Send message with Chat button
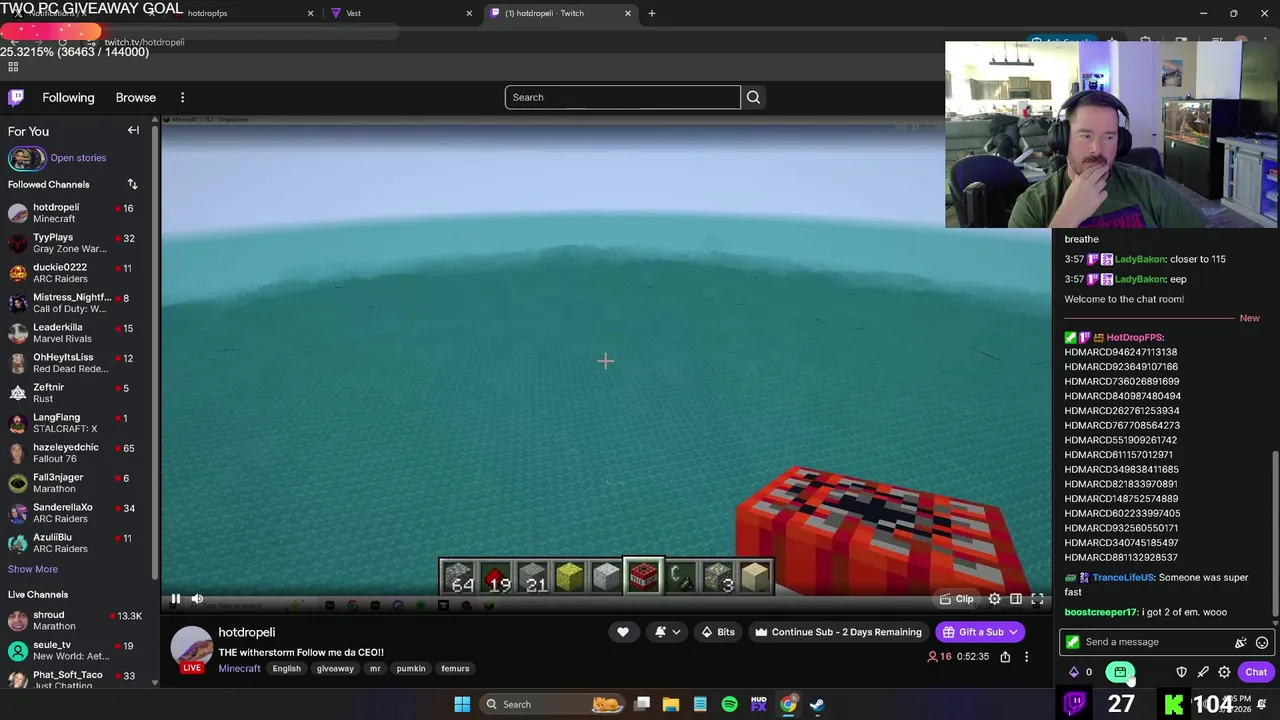Image resolution: width=1280 pixels, height=720 pixels. click(1256, 672)
